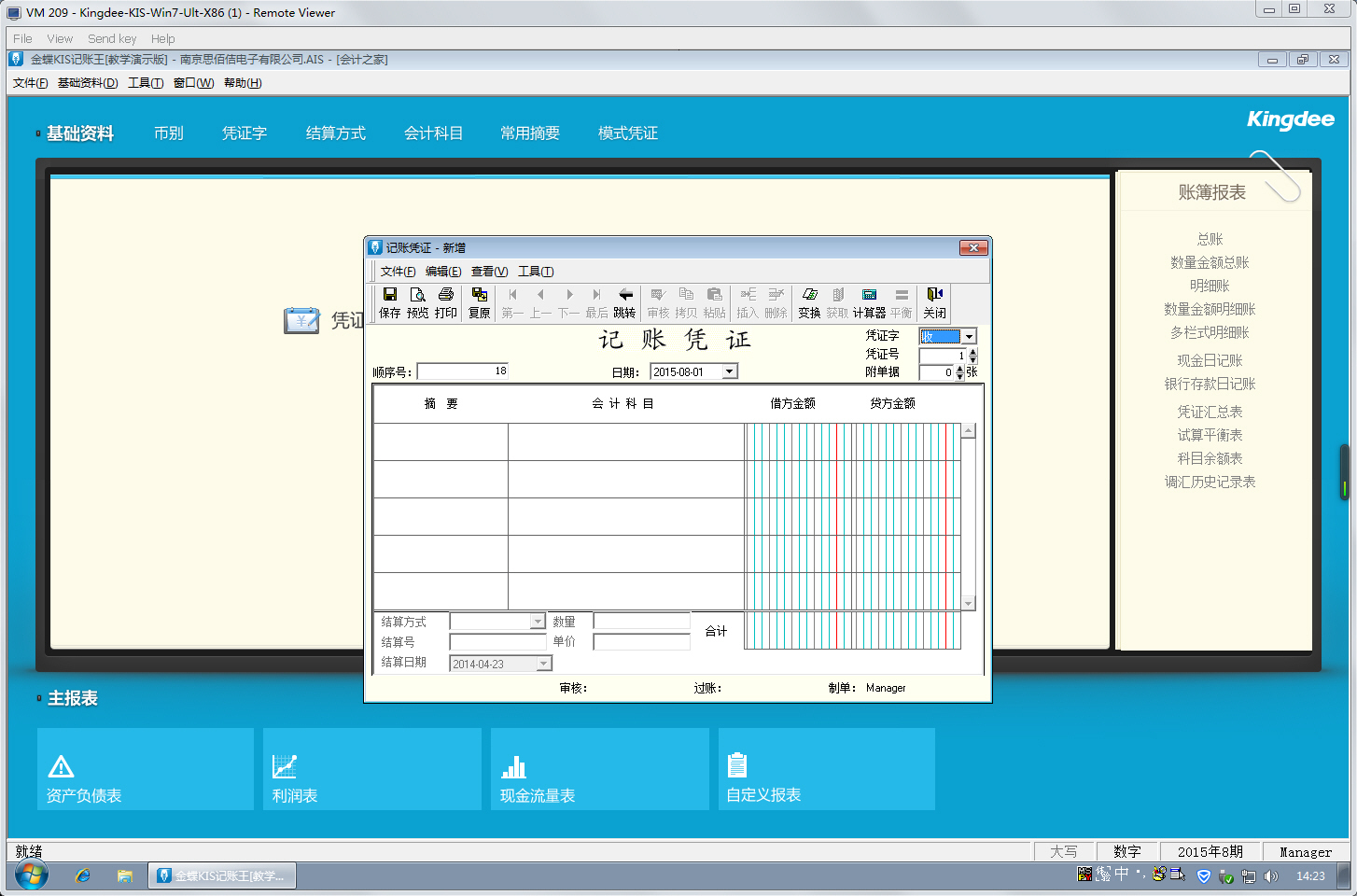The height and width of the screenshot is (896, 1357).
Task: Click 币别 navigation link
Action: (169, 133)
